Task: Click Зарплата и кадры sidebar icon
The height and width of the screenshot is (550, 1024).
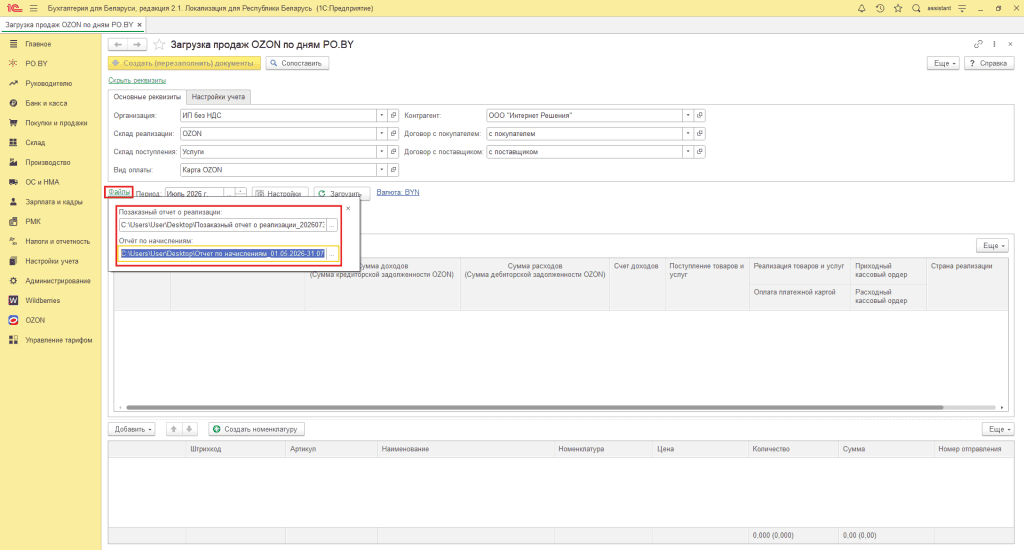Action: 13,202
